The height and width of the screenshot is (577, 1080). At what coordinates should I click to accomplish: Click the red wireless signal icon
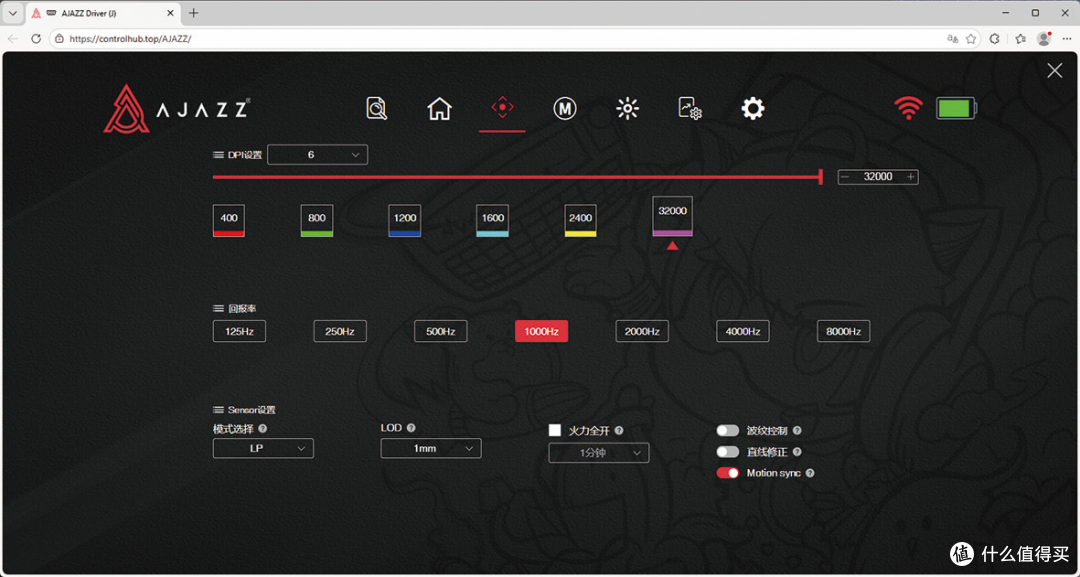tap(908, 109)
